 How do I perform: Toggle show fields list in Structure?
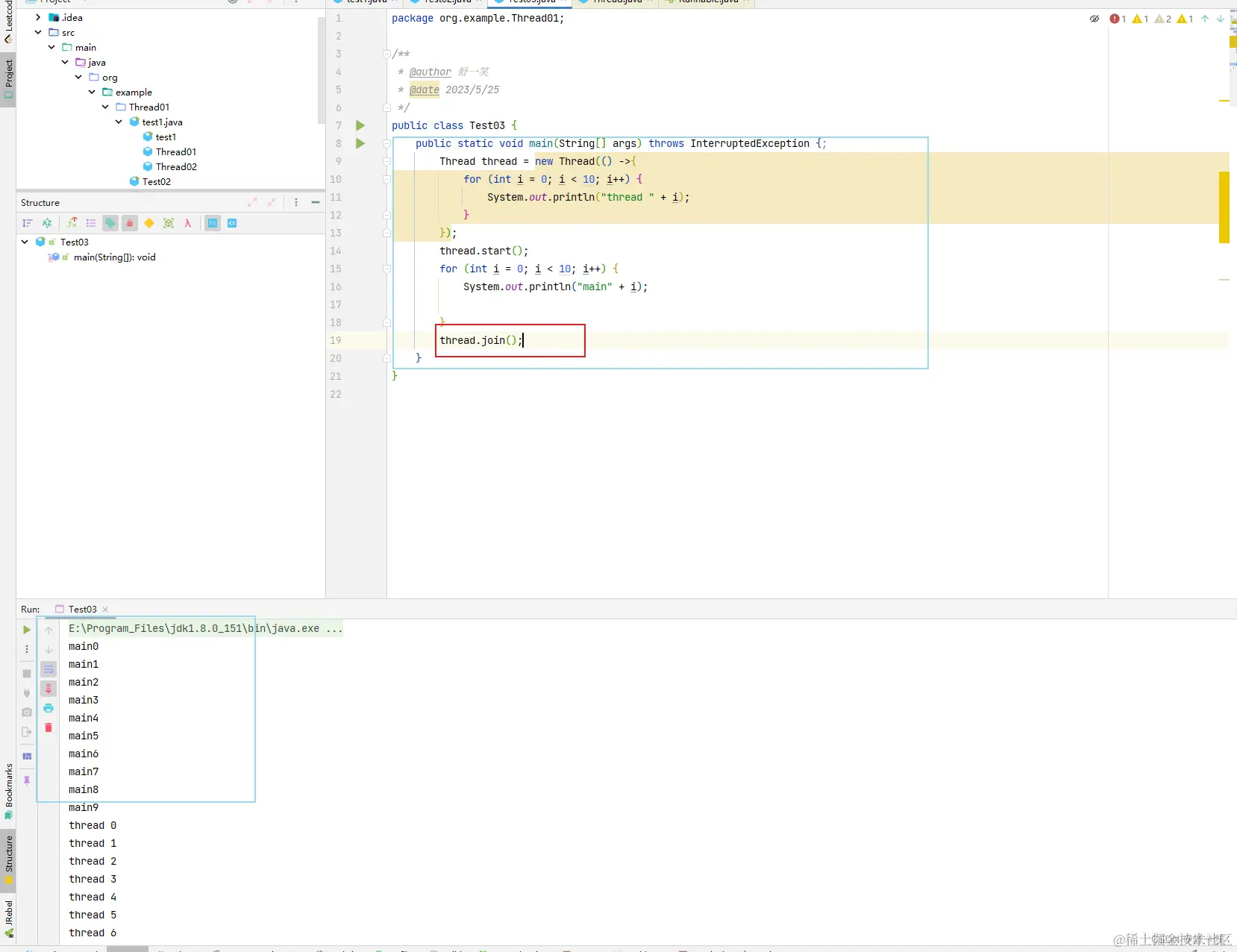91,223
